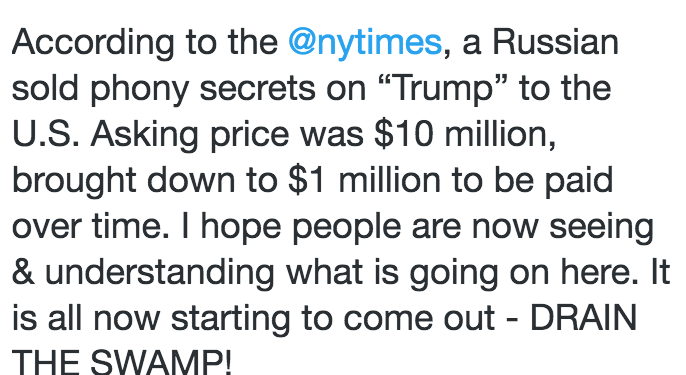Click the word "DRAIN" in capitals
Screen dimensions: 686x375
pos(583,318)
